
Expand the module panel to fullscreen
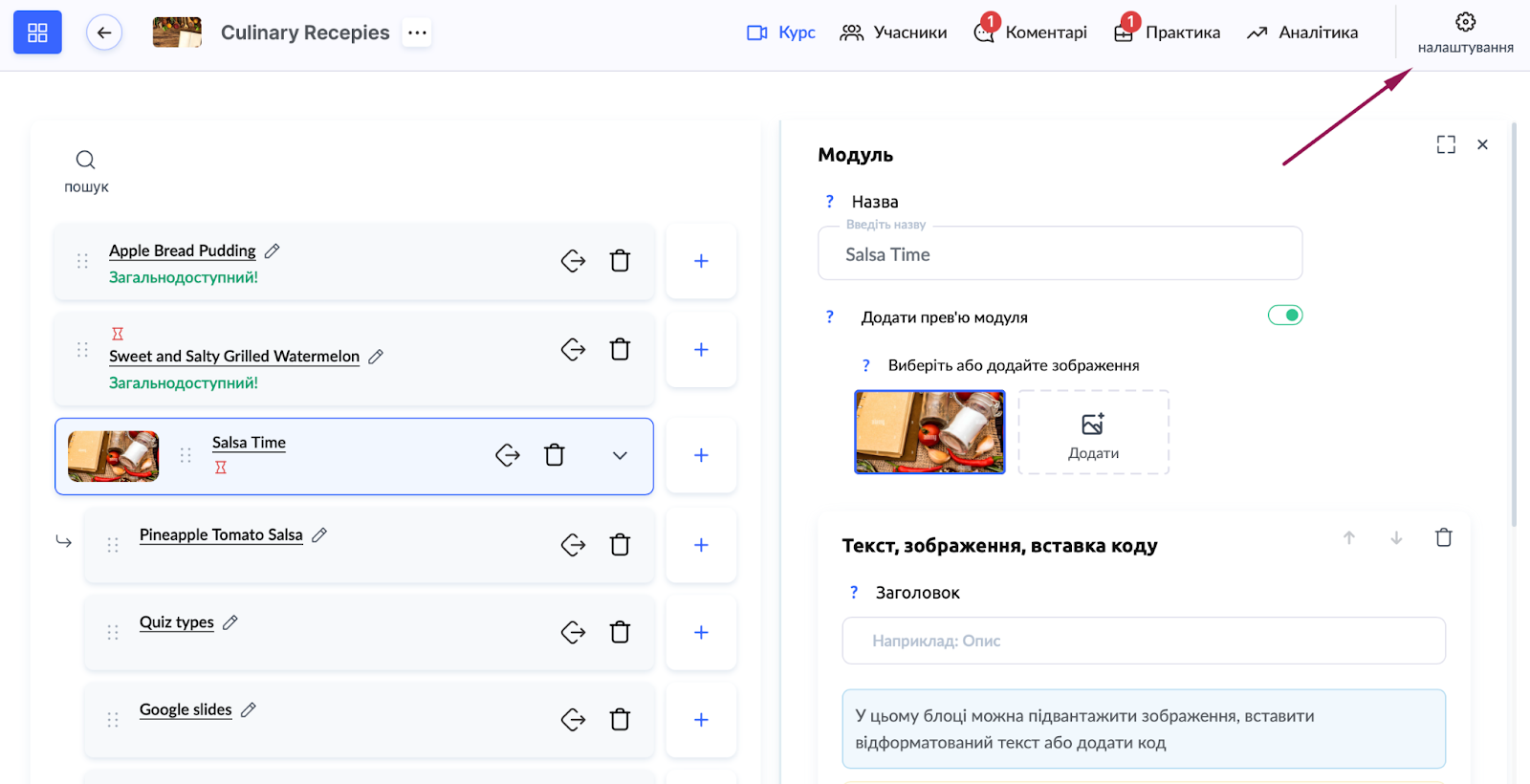(1446, 144)
